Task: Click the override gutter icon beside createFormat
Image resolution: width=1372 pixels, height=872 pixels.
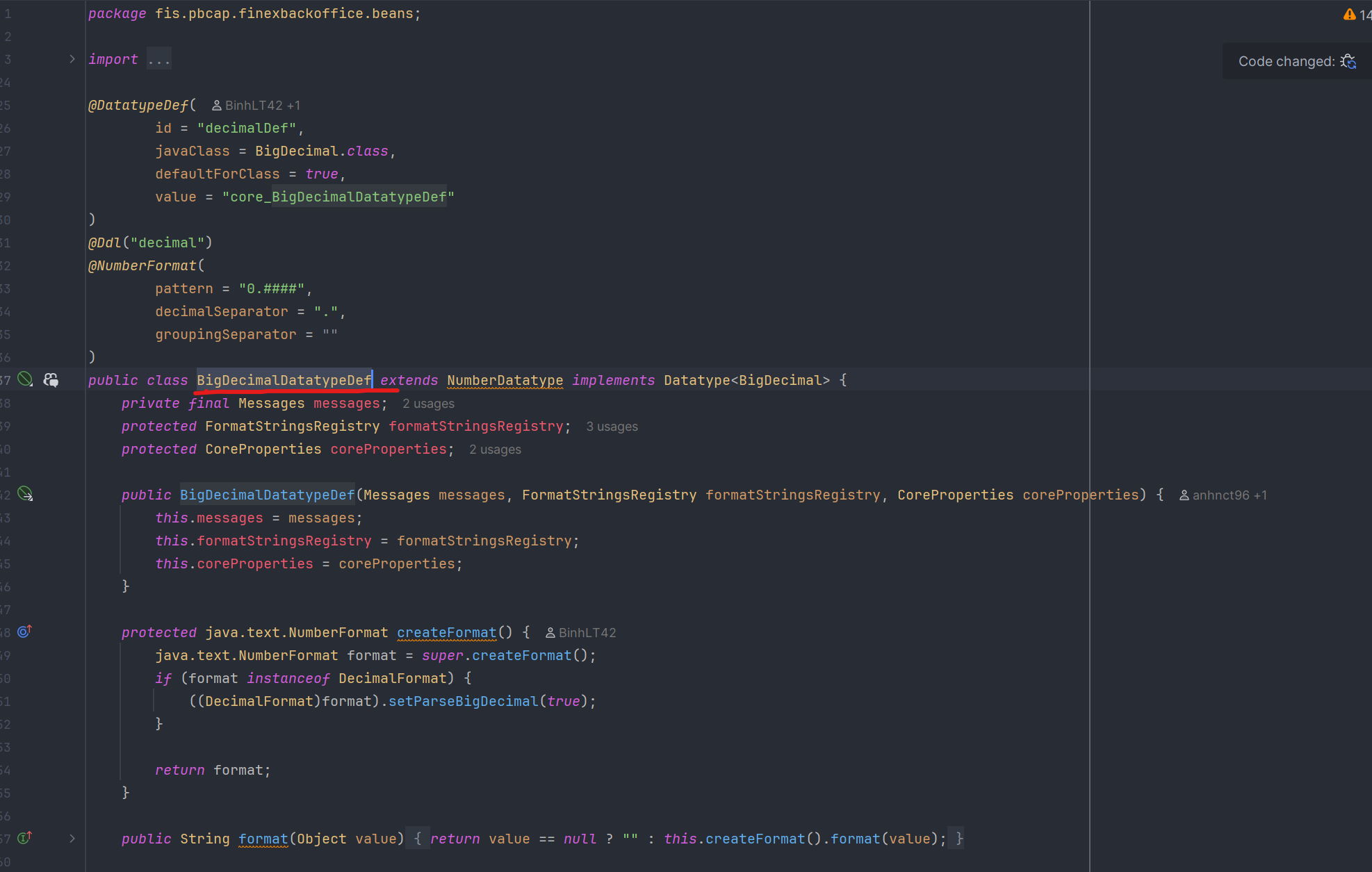Action: pyautogui.click(x=25, y=632)
